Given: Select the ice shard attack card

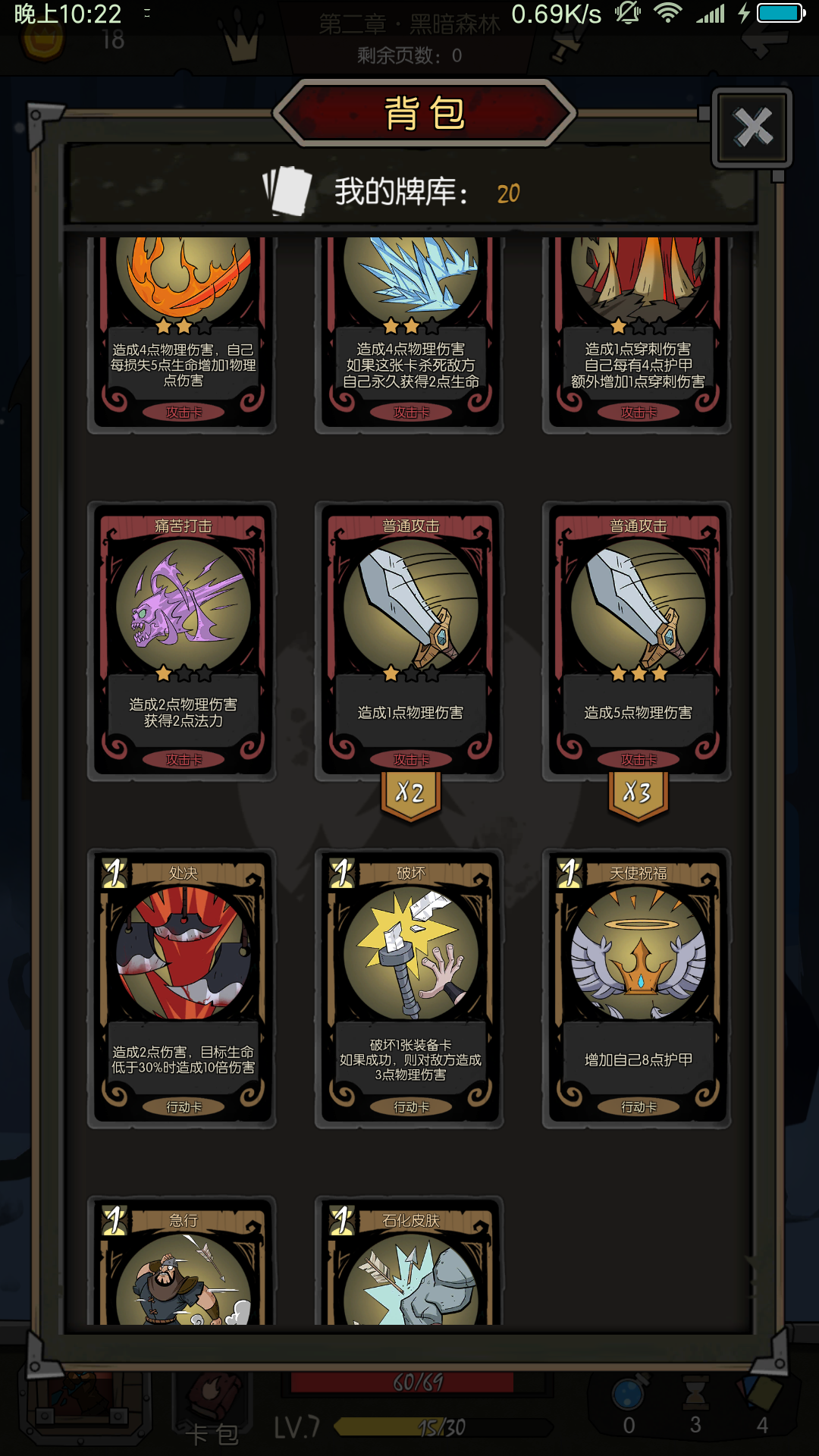Looking at the screenshot, I should coord(409,335).
